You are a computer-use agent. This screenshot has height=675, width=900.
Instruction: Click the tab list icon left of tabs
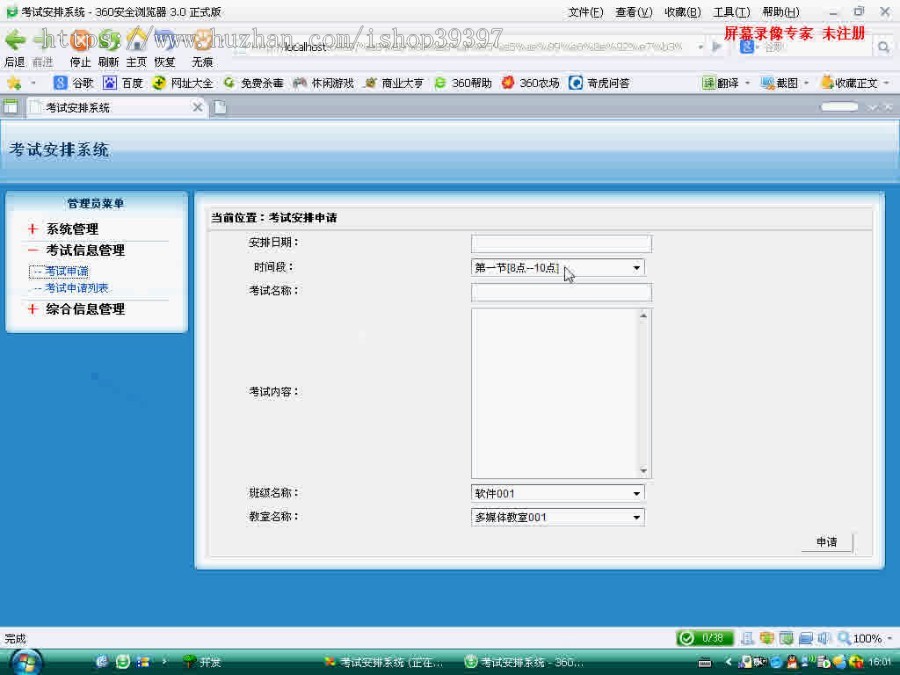10,107
